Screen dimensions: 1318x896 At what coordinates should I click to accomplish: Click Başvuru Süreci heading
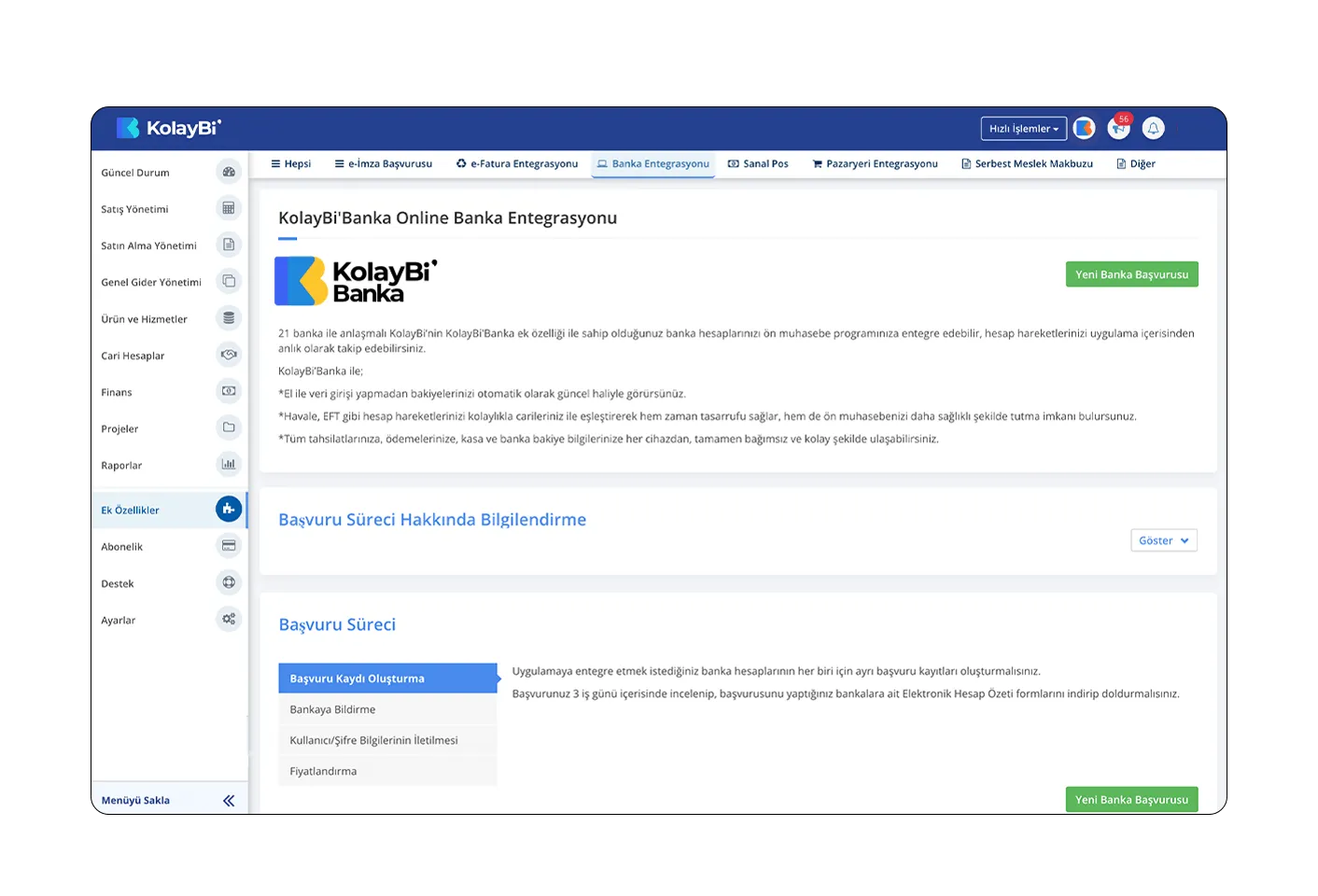[337, 624]
